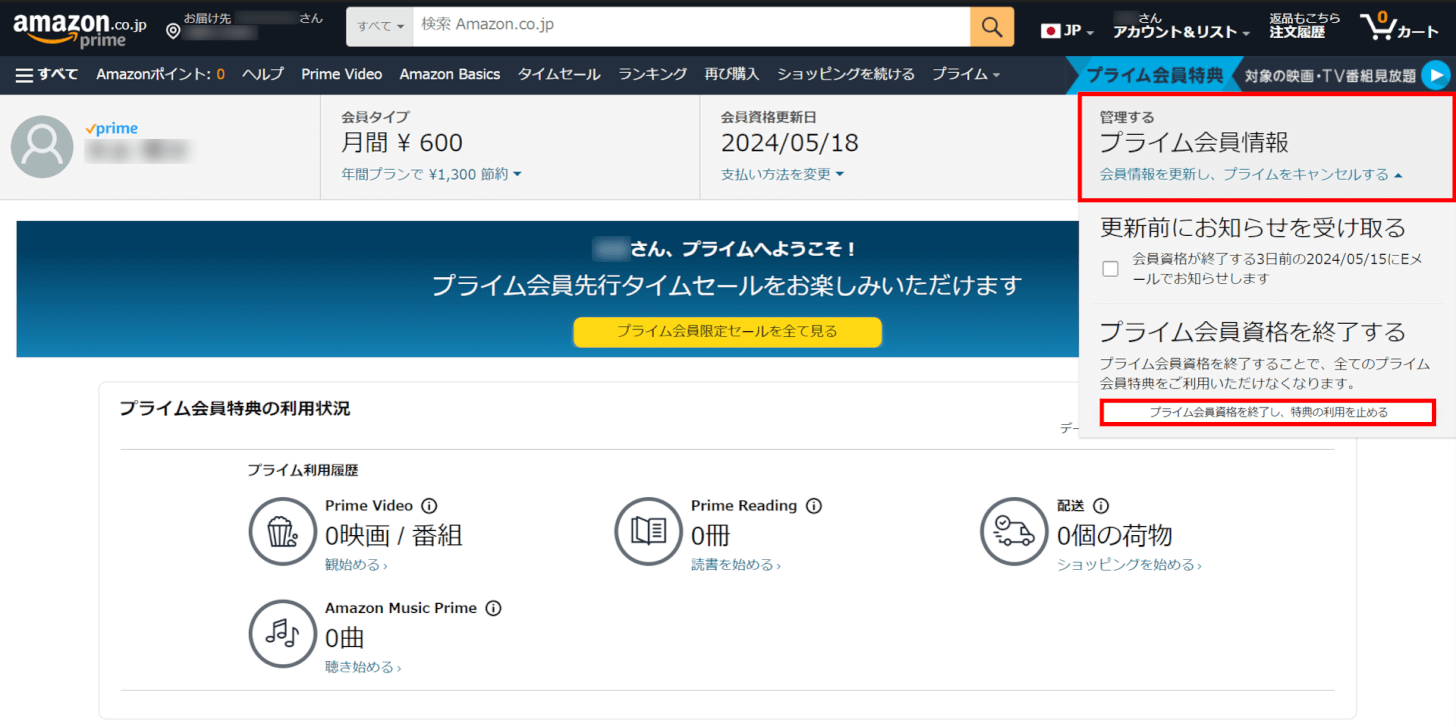Open Prime Video in navigation bar
Viewport: 1456px width, 727px height.
point(342,74)
